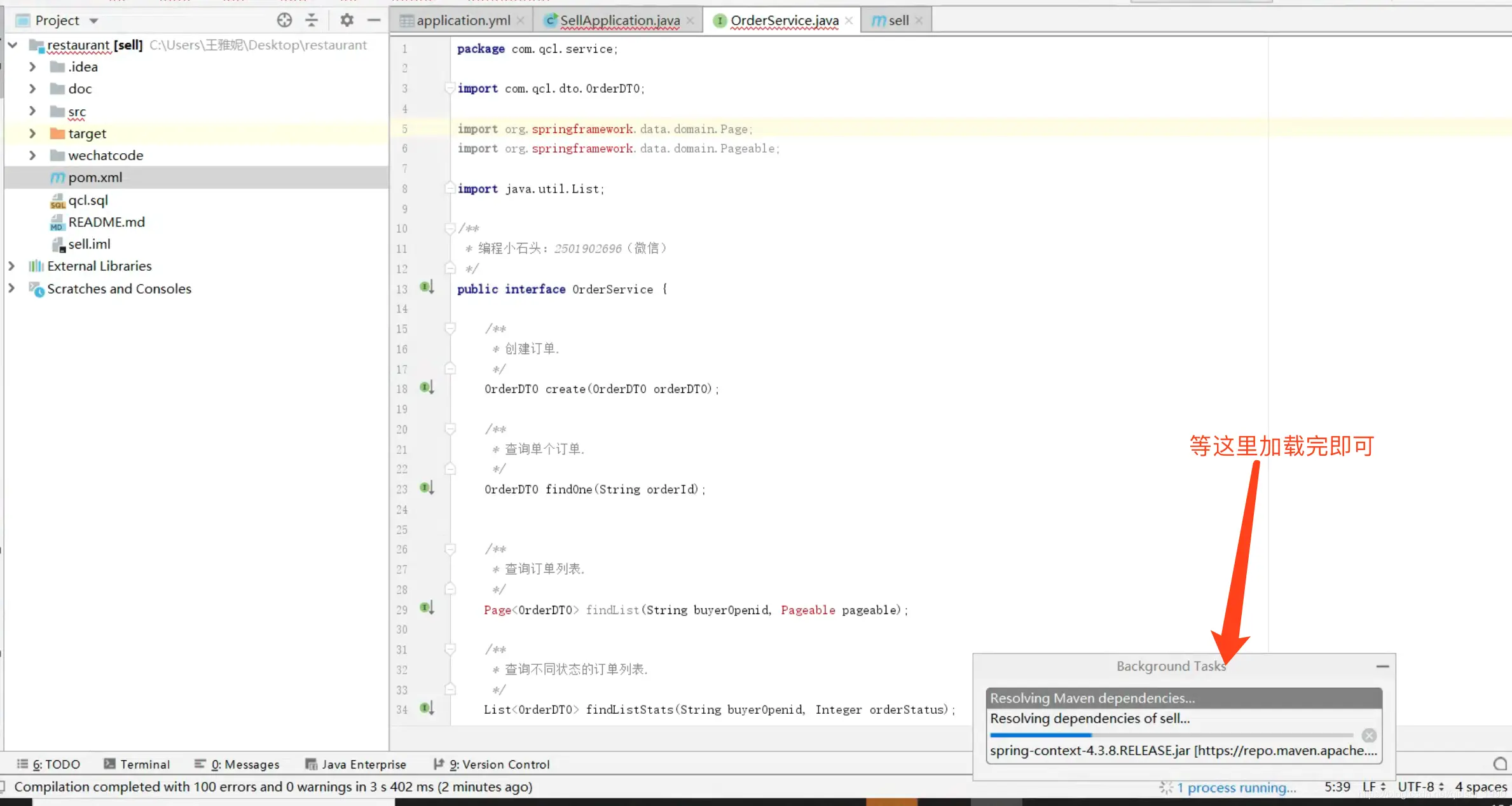The height and width of the screenshot is (806, 1512).
Task: Open the Project view dropdown
Action: 93,20
